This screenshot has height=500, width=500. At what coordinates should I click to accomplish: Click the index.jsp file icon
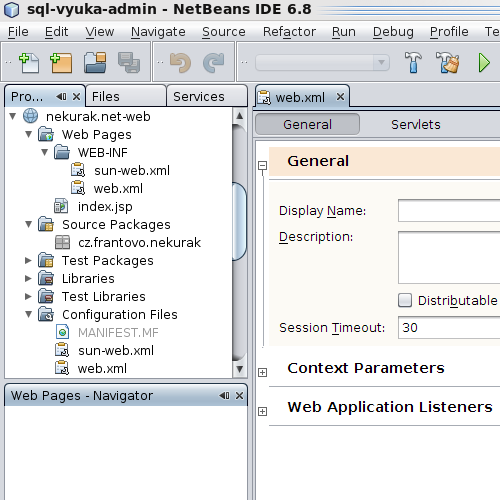(x=61, y=206)
